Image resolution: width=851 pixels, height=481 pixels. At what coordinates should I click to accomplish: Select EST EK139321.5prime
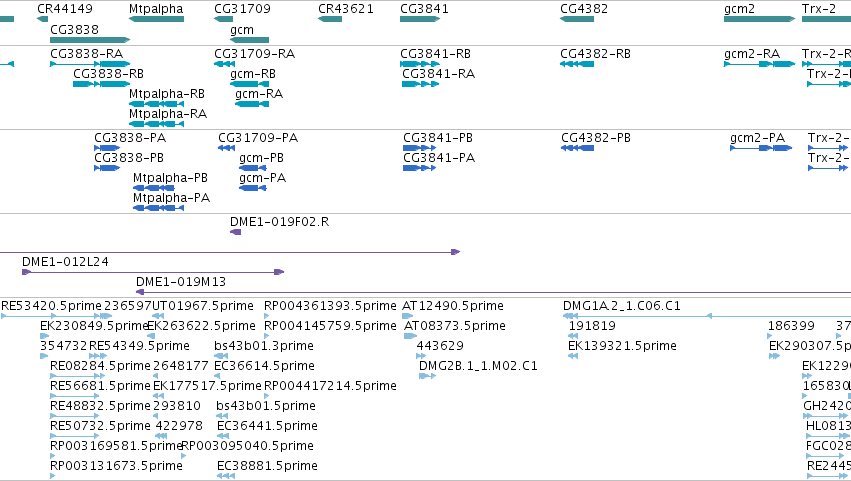coord(622,346)
